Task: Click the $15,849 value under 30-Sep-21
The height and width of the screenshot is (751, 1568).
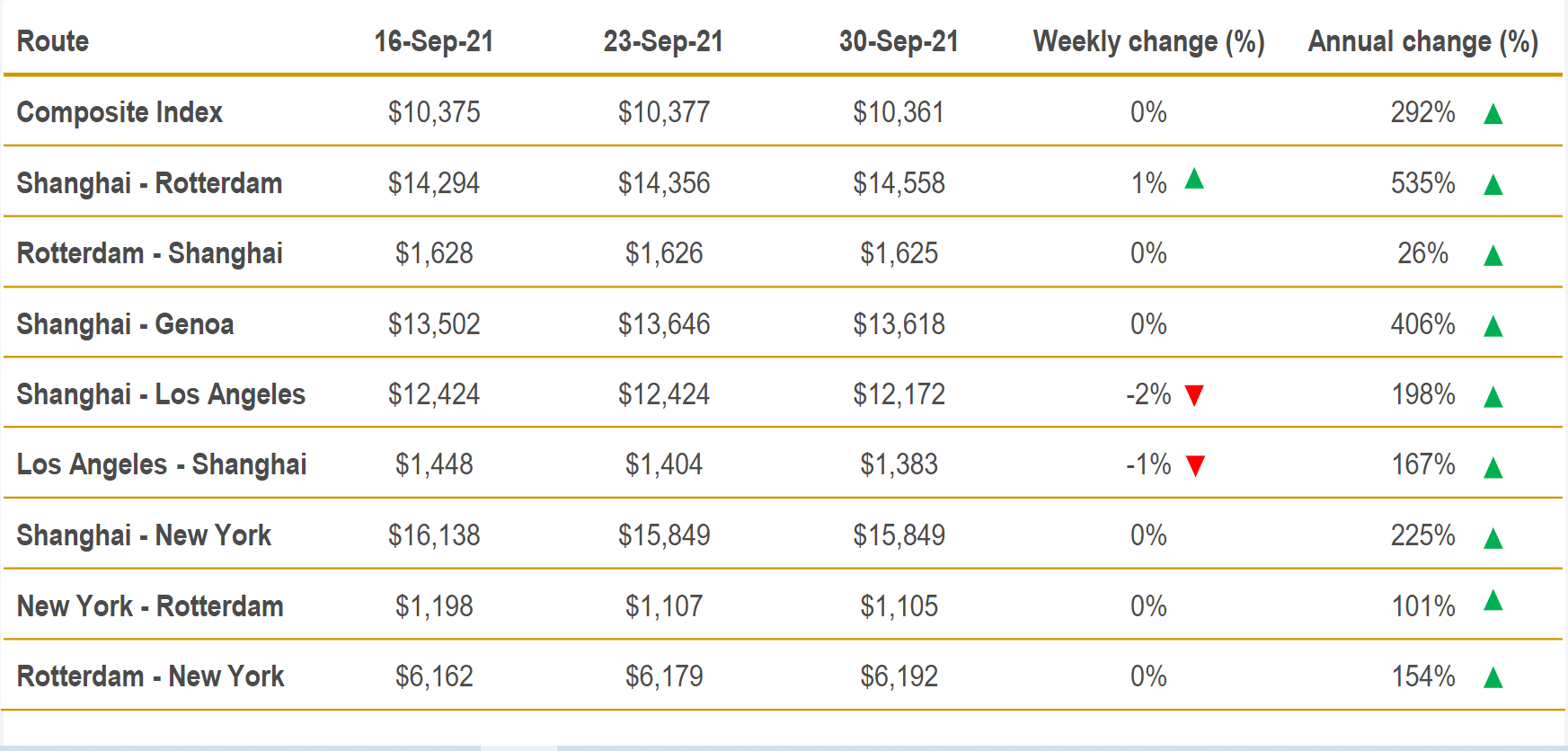Action: [x=899, y=535]
